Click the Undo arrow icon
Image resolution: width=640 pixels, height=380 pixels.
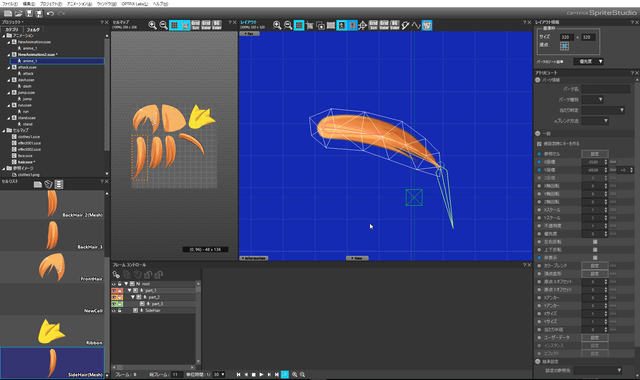tap(50, 13)
